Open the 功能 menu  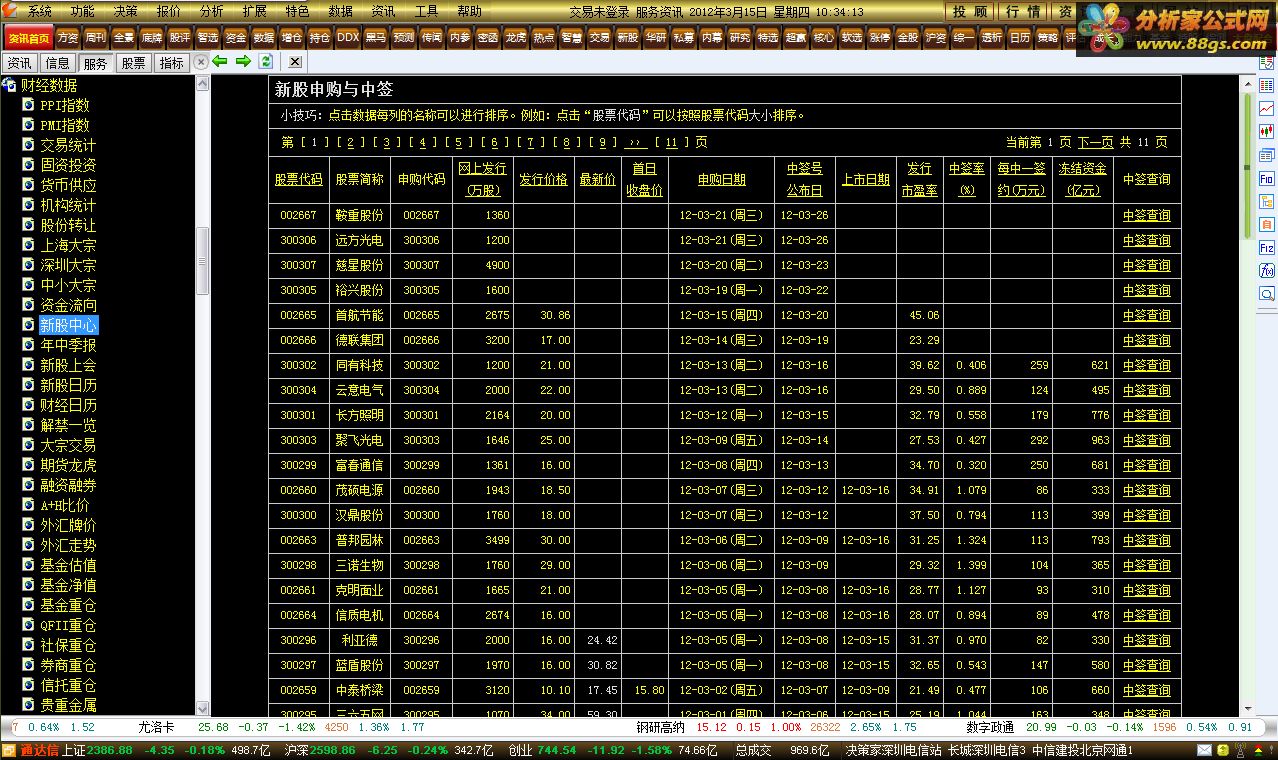pyautogui.click(x=83, y=12)
